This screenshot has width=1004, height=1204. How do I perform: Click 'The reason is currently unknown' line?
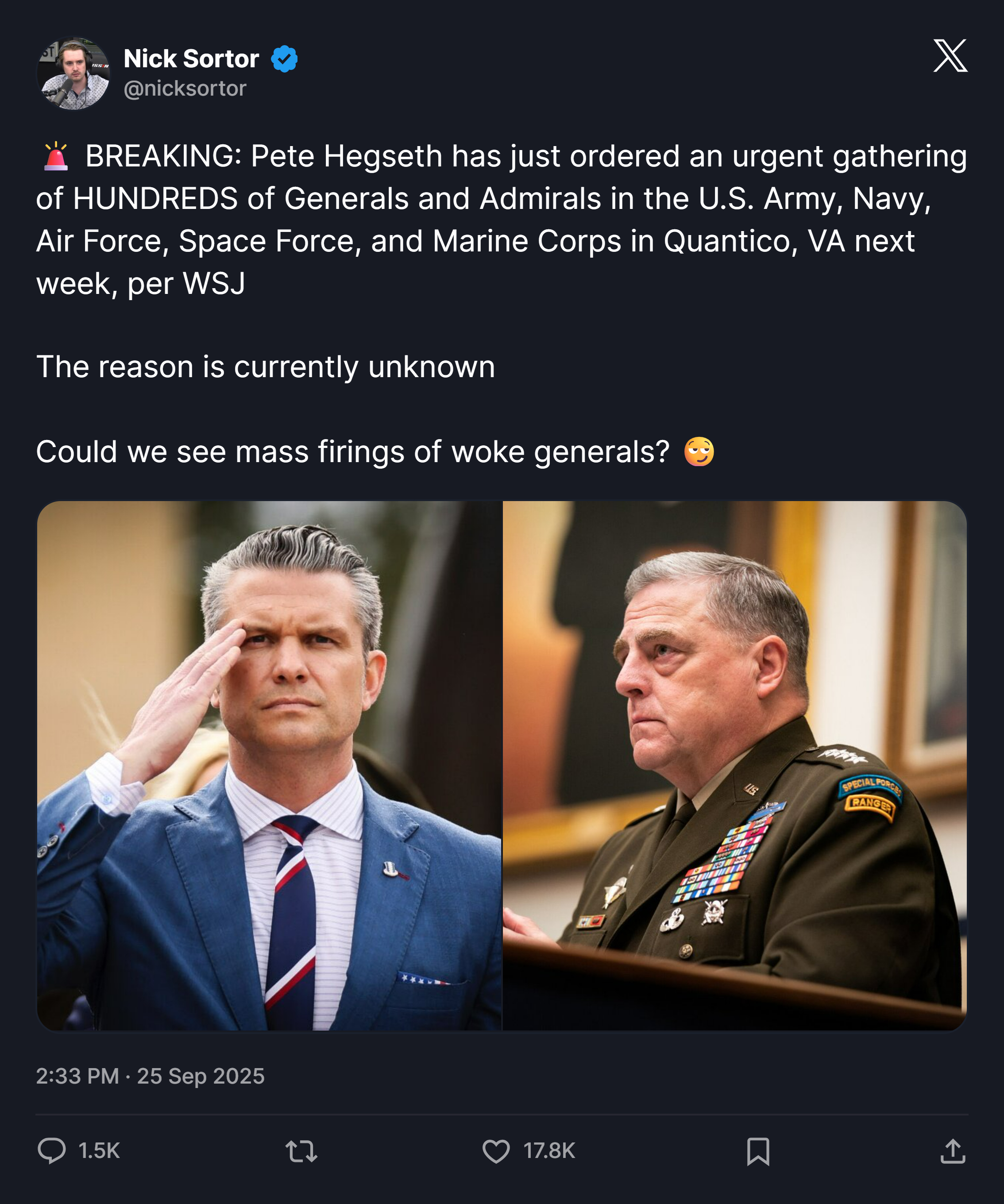click(266, 367)
